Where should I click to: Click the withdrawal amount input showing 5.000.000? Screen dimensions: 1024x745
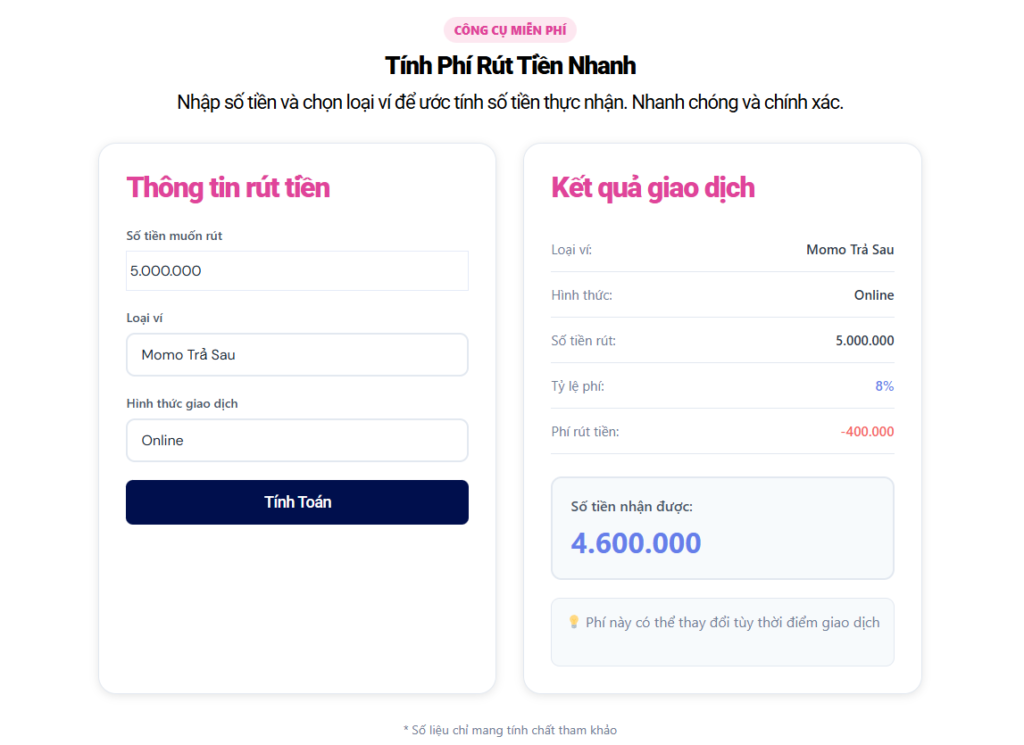[x=297, y=271]
